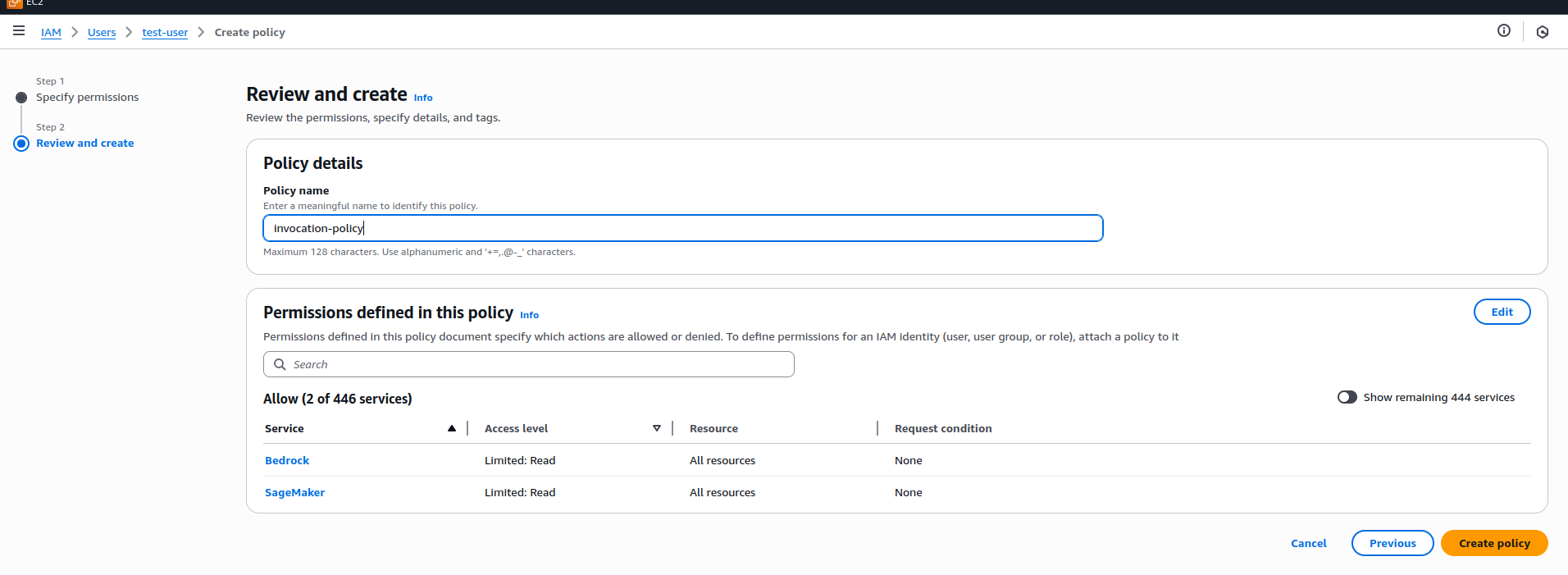Open test-user breadcrumb link

[165, 33]
